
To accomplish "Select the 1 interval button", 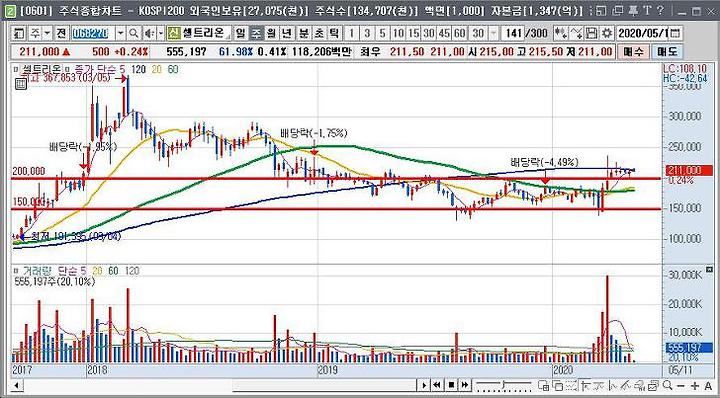I will point(352,33).
